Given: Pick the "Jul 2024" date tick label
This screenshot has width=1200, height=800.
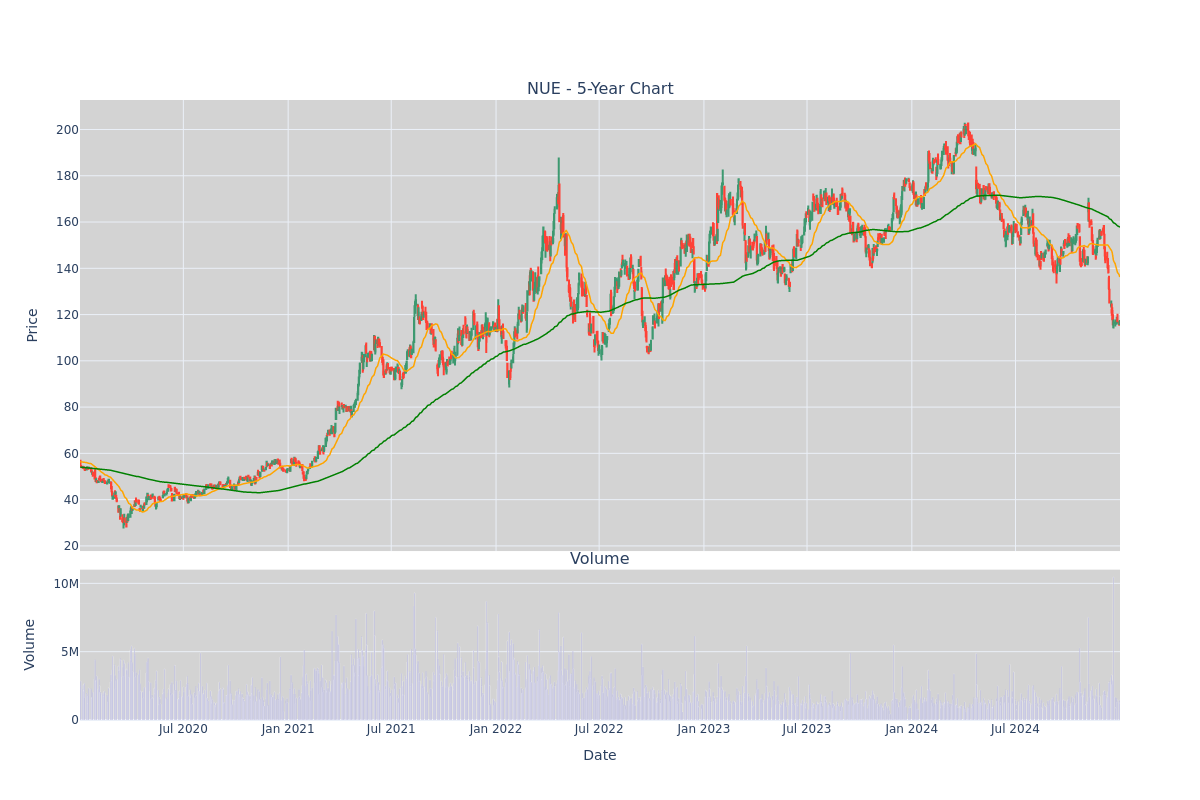Looking at the screenshot, I should (x=1015, y=729).
